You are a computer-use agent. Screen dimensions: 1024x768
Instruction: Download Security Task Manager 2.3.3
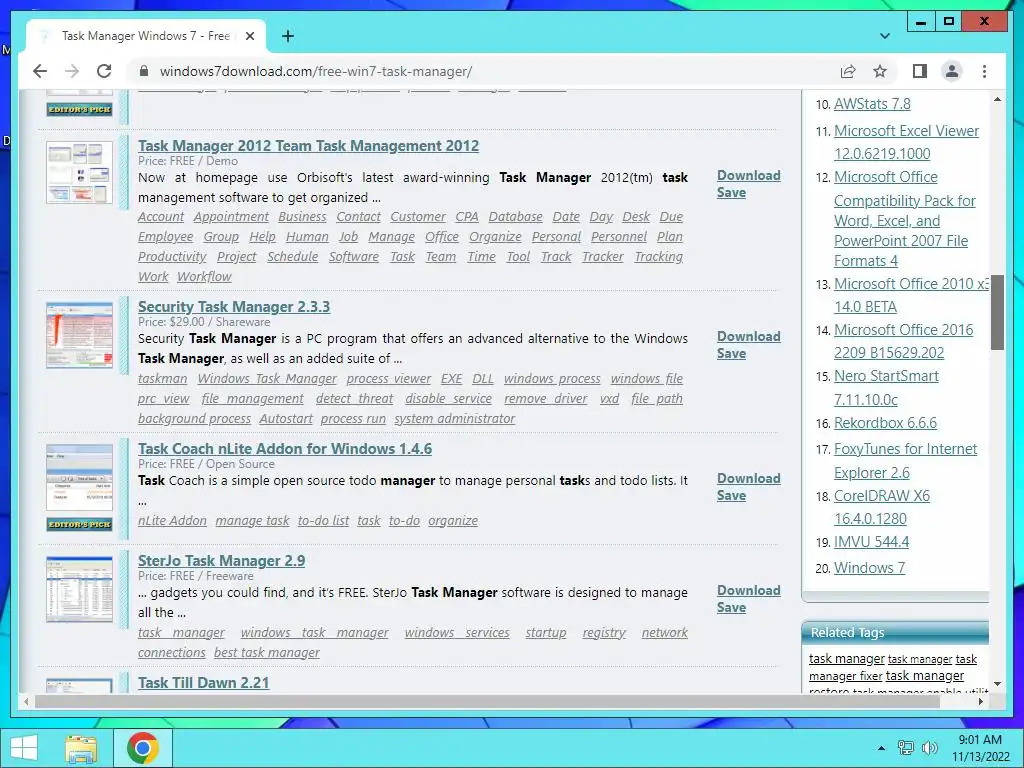[x=748, y=336]
